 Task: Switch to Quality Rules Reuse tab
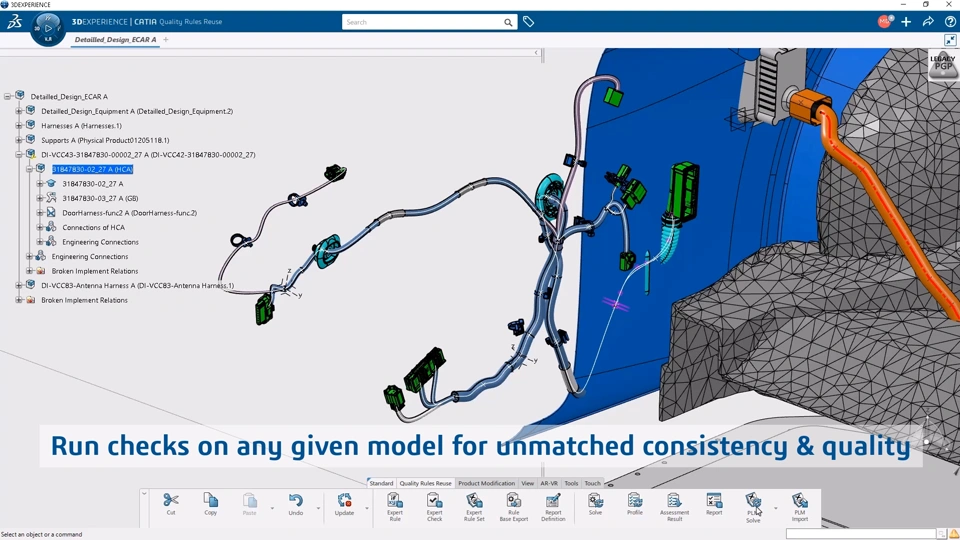[425, 483]
